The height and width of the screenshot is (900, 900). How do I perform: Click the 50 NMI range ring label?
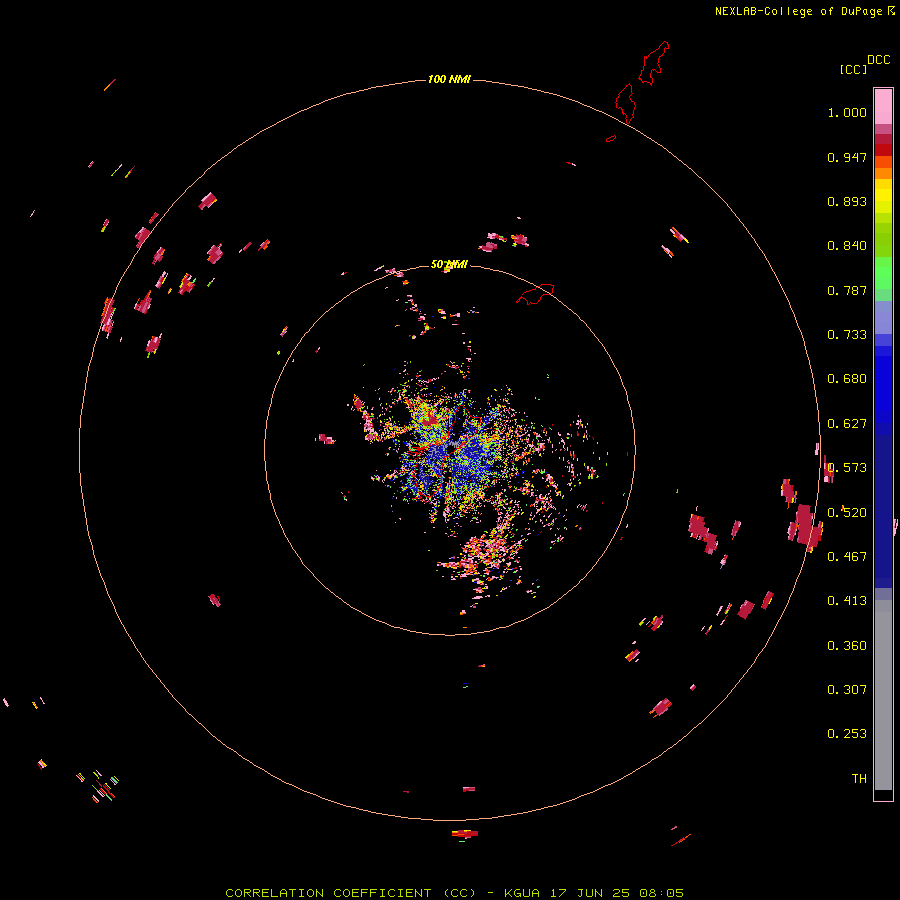tap(449, 264)
